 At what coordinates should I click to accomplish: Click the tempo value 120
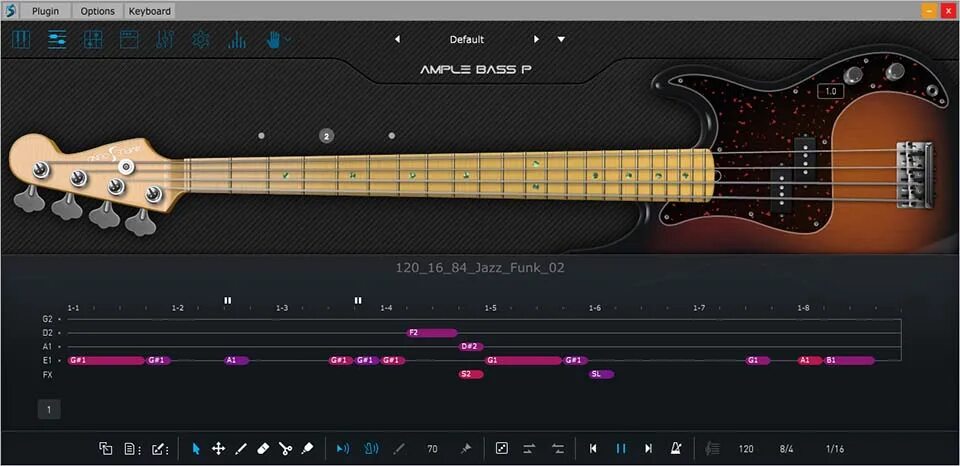click(x=746, y=449)
